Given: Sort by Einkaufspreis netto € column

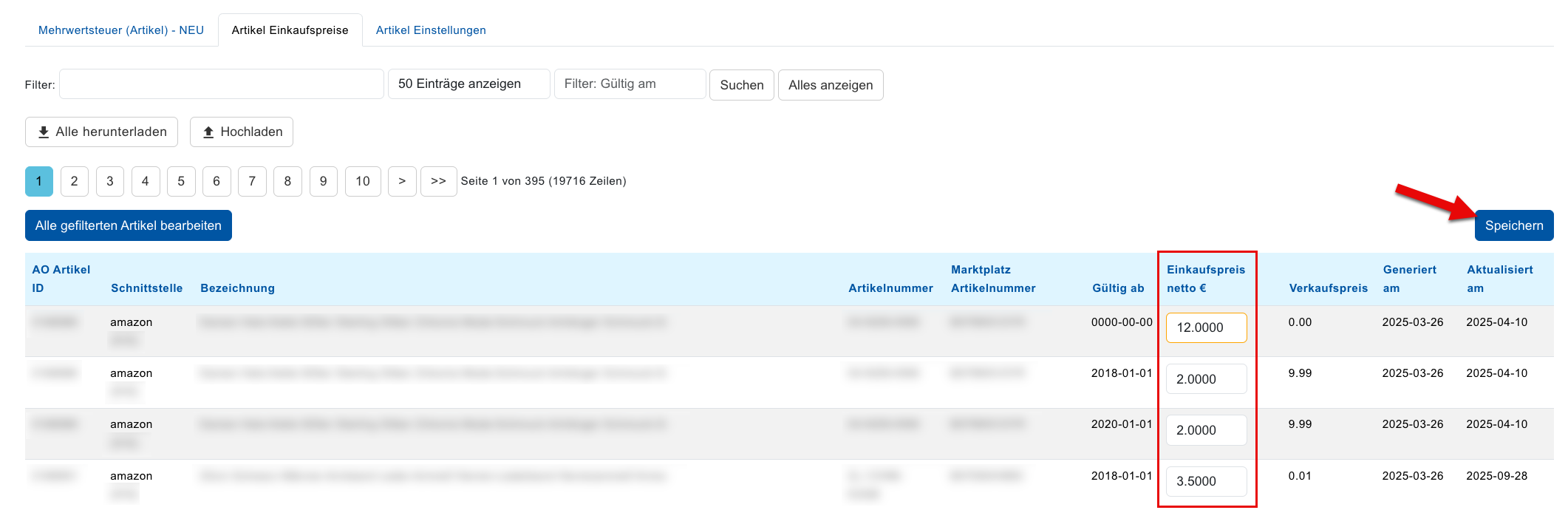Looking at the screenshot, I should coord(1206,279).
